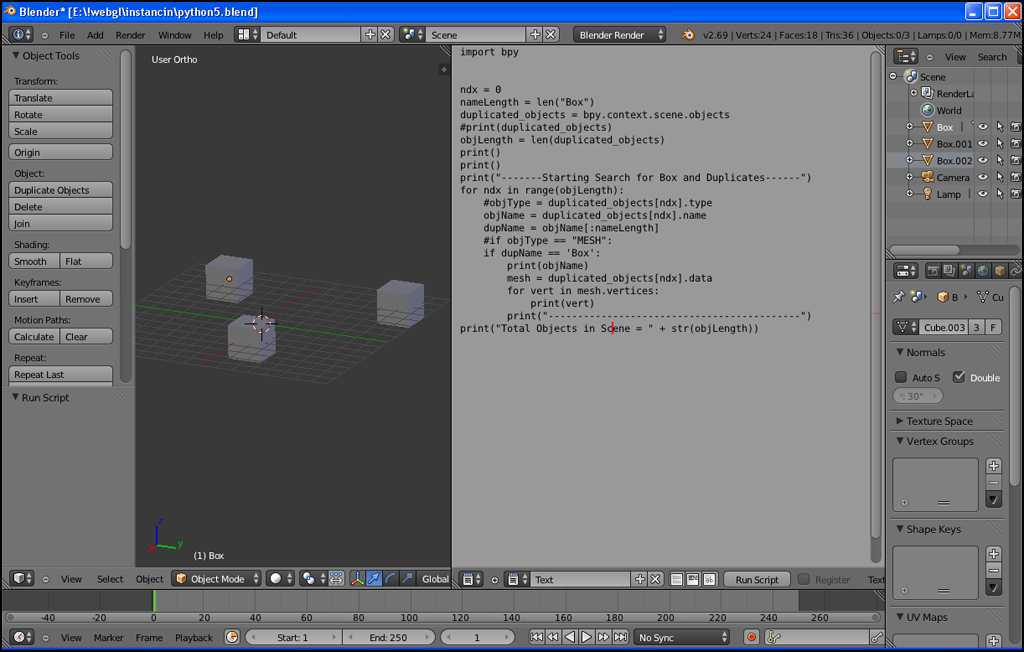Click the viewport shading sphere icon

tap(281, 578)
